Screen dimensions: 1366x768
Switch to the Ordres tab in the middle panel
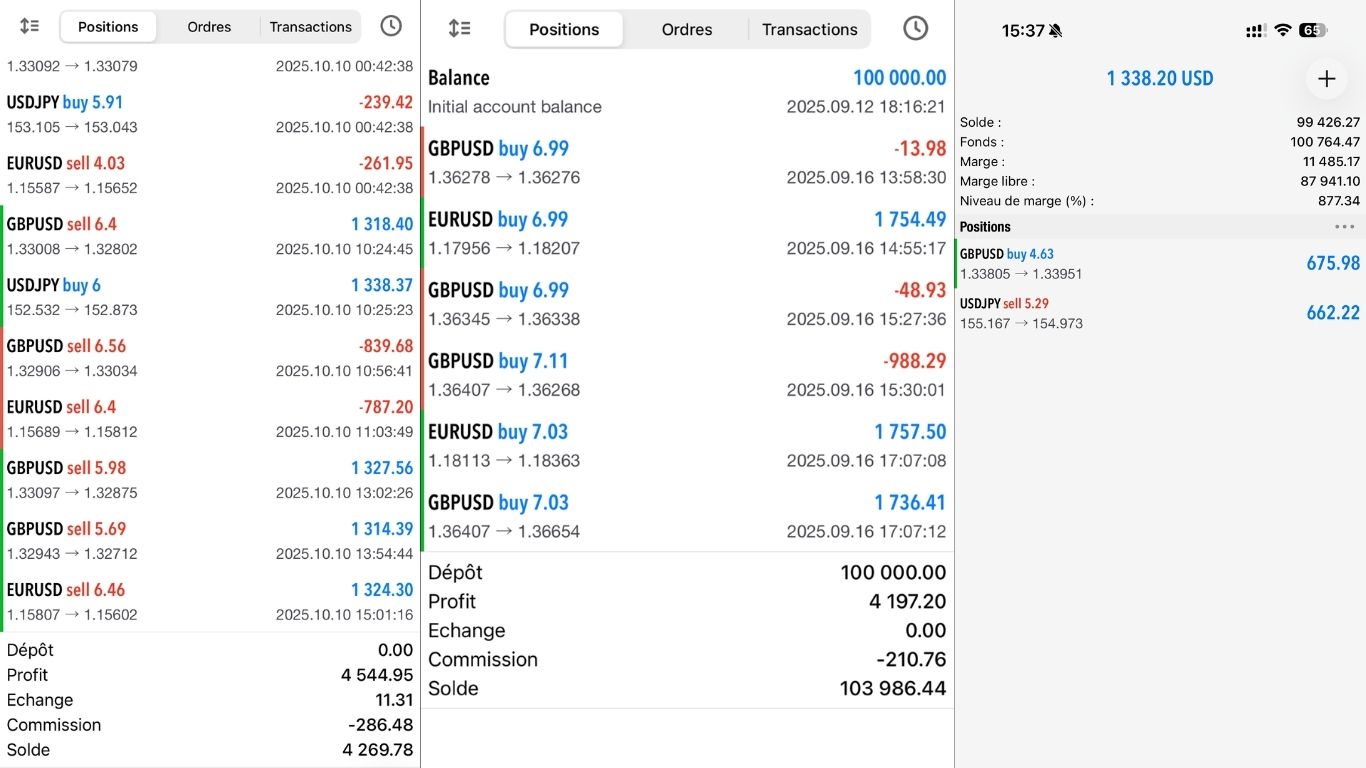point(687,30)
